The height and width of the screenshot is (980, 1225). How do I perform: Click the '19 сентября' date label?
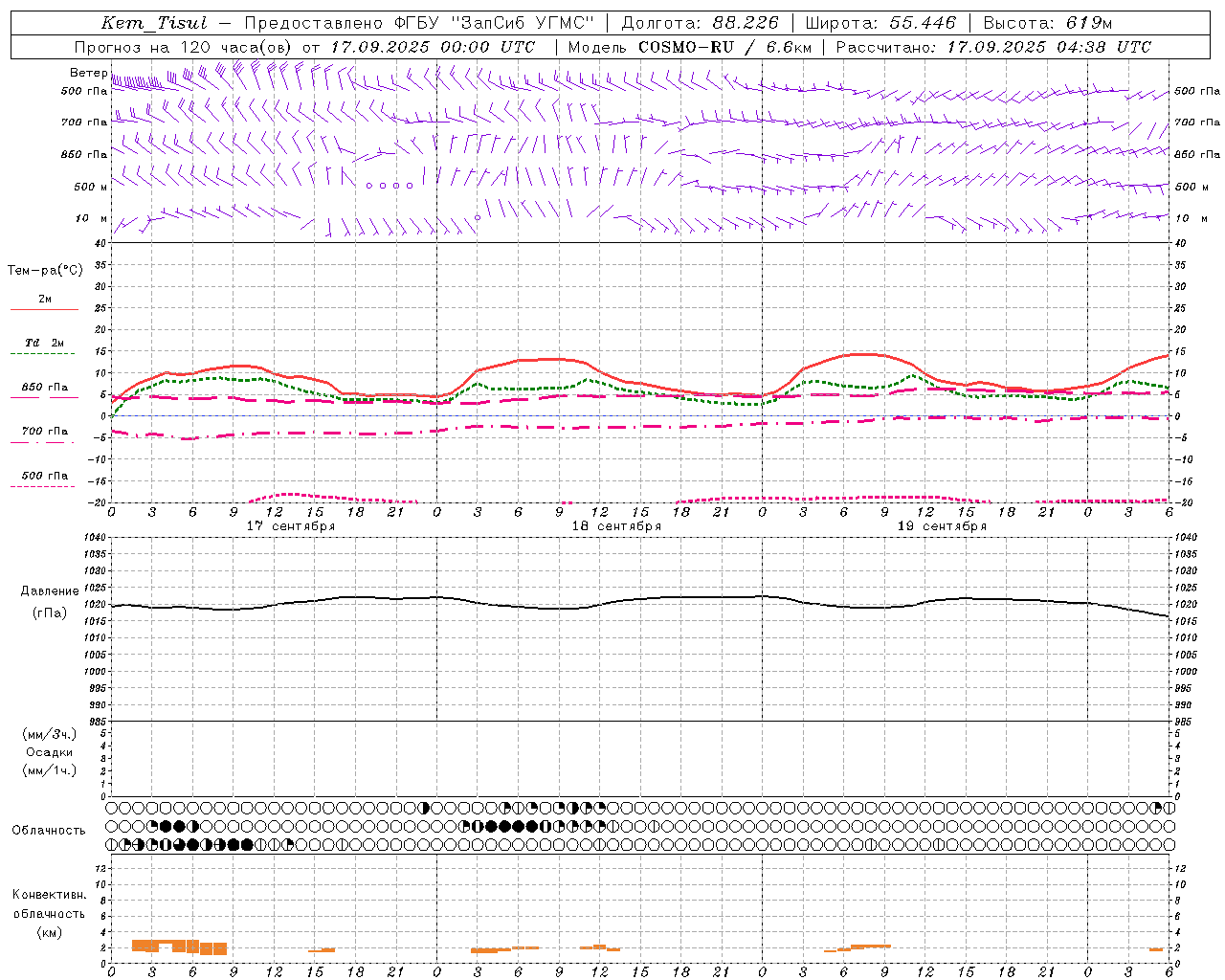942,526
